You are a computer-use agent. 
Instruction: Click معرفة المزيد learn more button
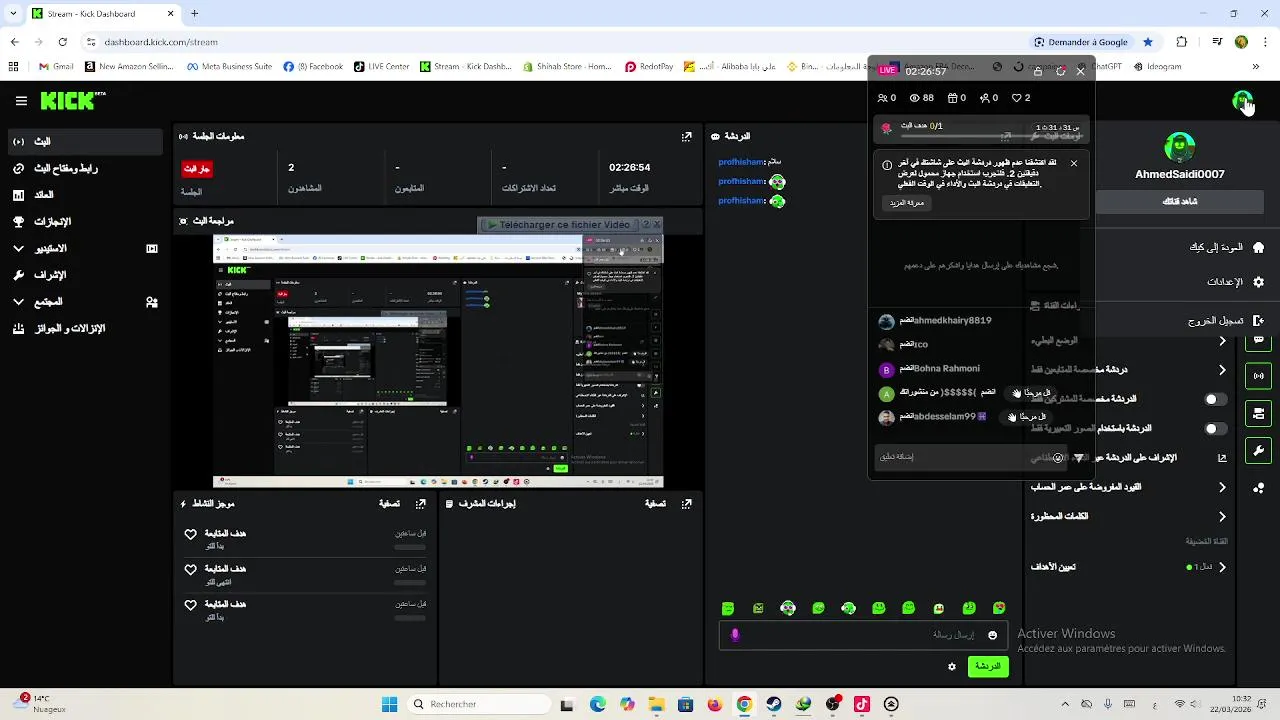click(x=907, y=203)
